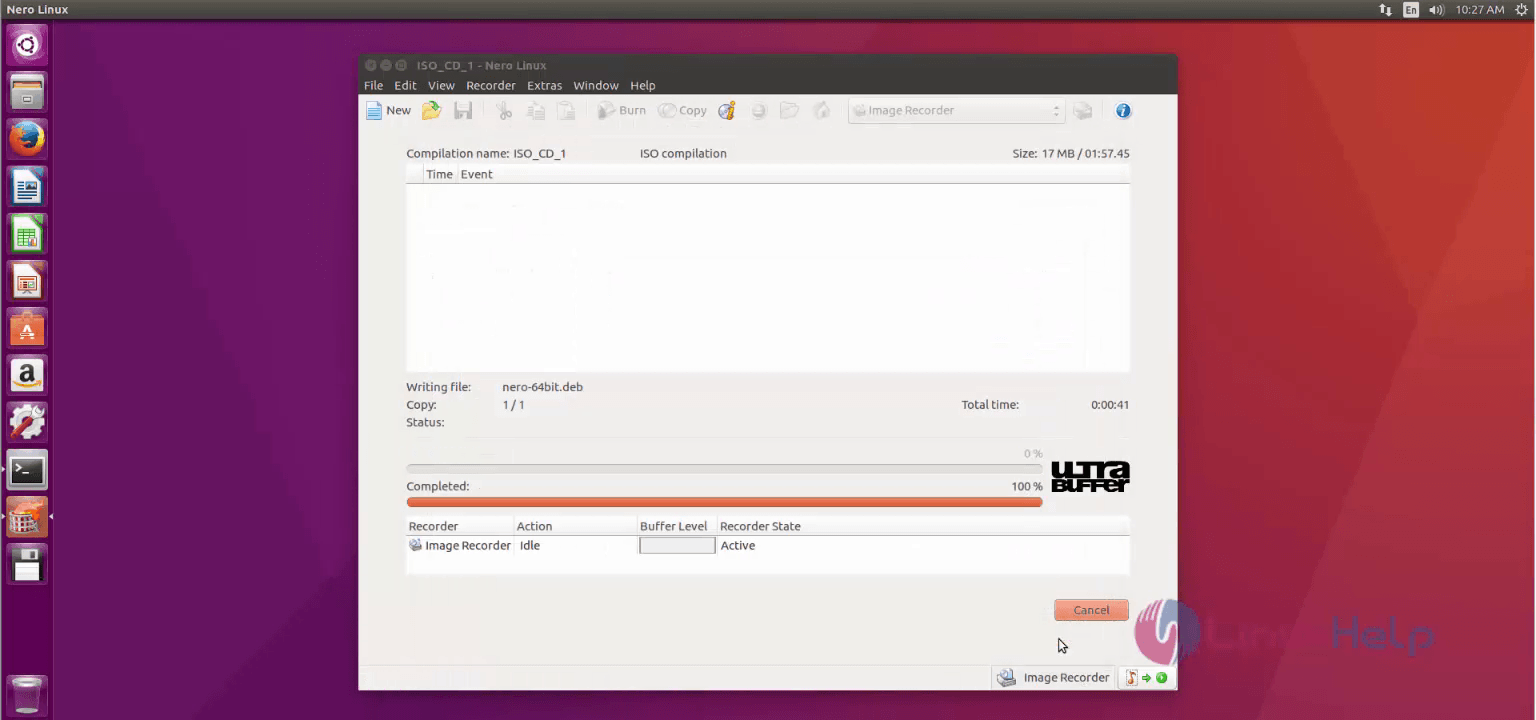The width and height of the screenshot is (1536, 720).
Task: Click the floppy disk launcher icon
Action: (x=27, y=564)
